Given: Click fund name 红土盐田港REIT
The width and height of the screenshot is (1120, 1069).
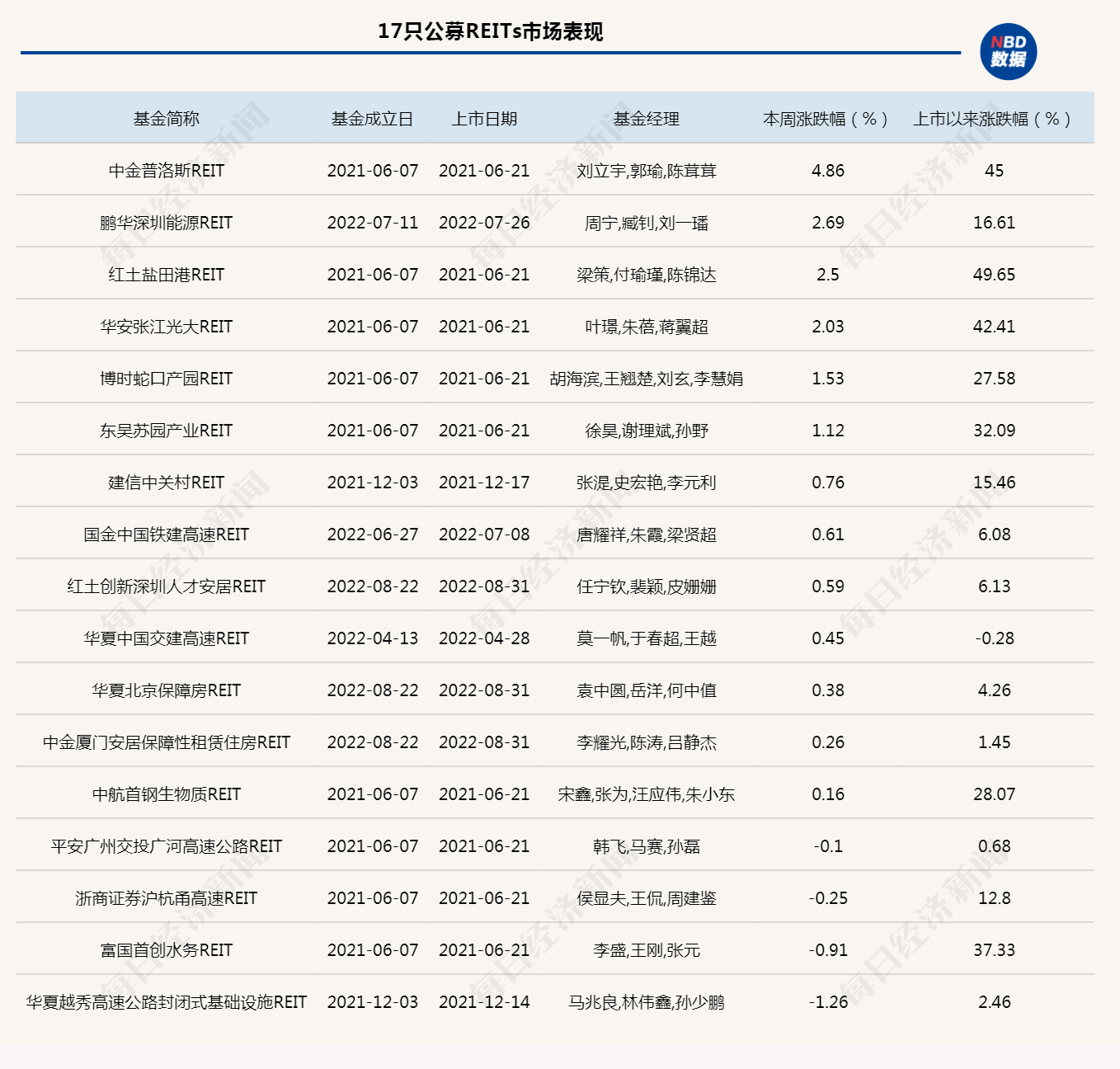Looking at the screenshot, I should click(167, 275).
